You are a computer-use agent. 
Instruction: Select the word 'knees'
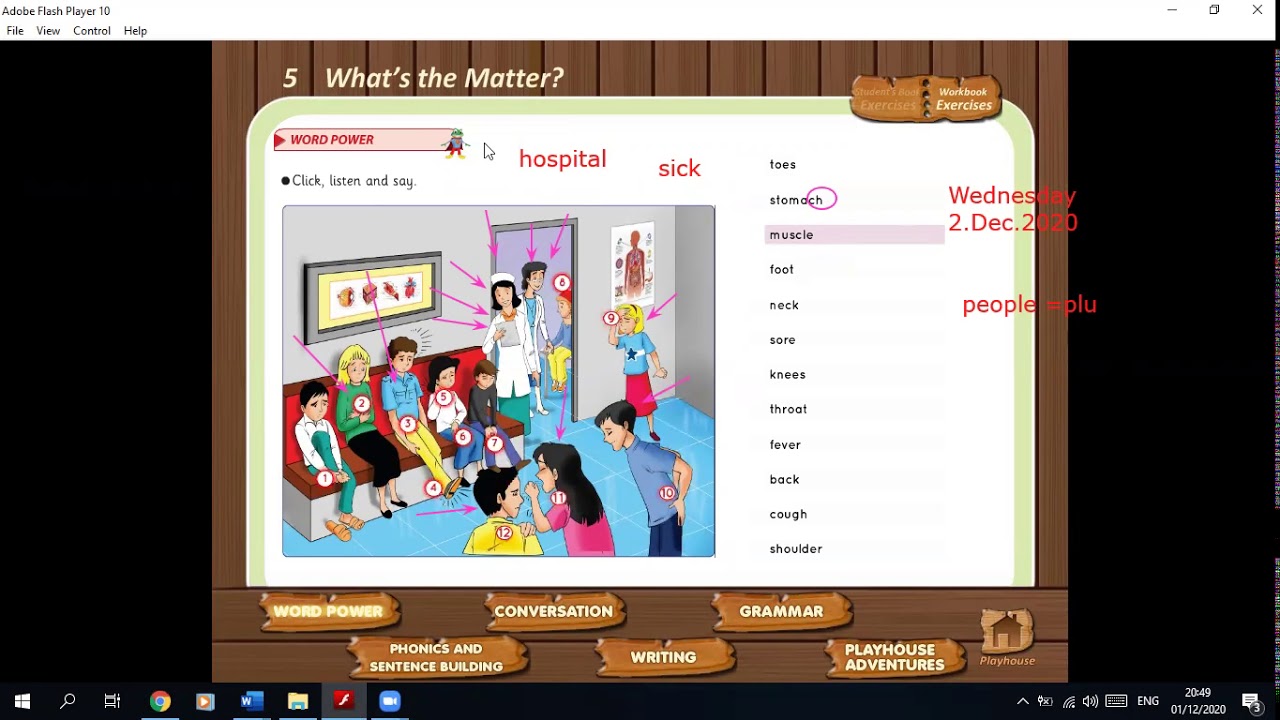pos(788,375)
